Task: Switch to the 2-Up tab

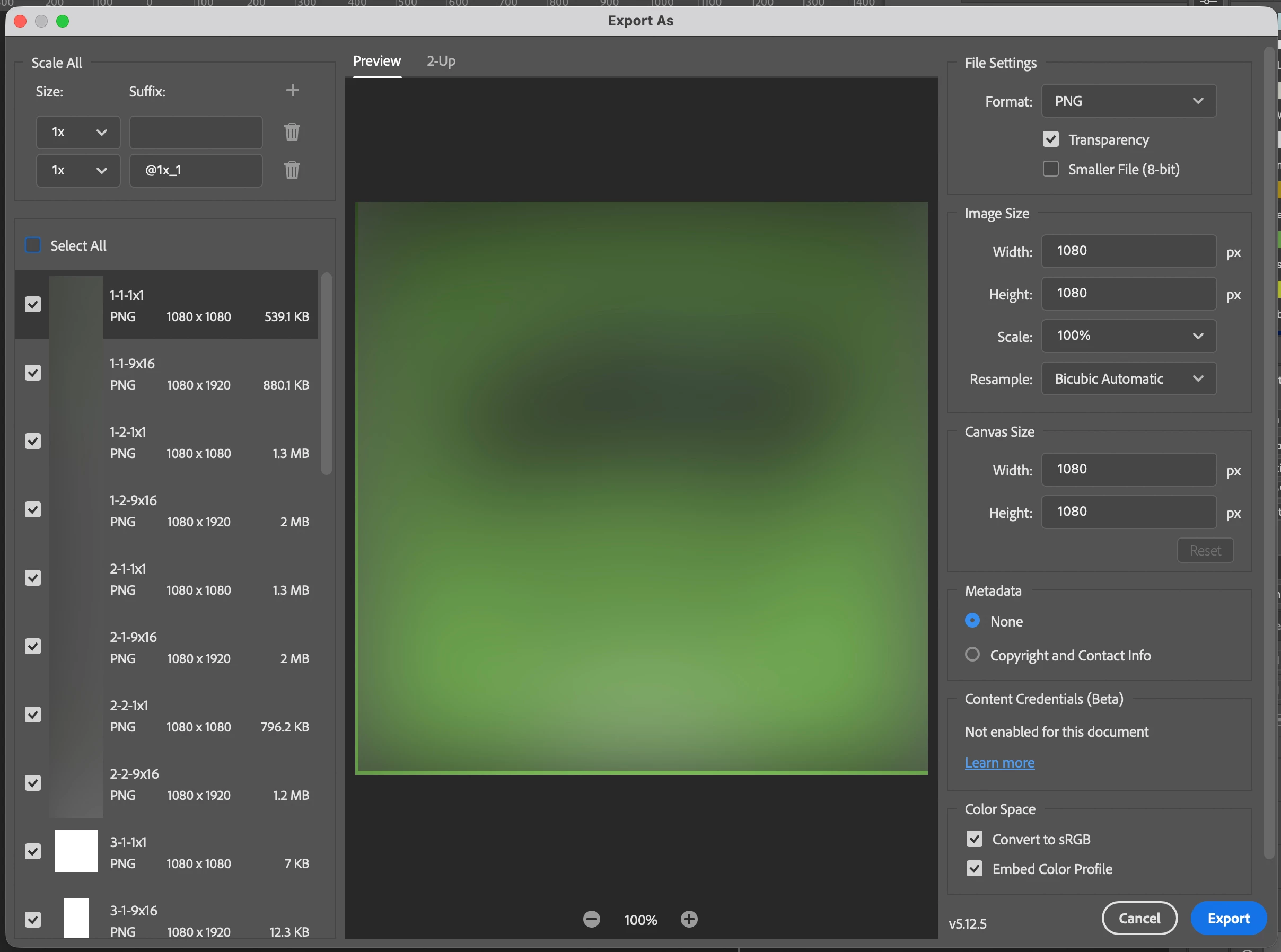Action: [x=441, y=61]
